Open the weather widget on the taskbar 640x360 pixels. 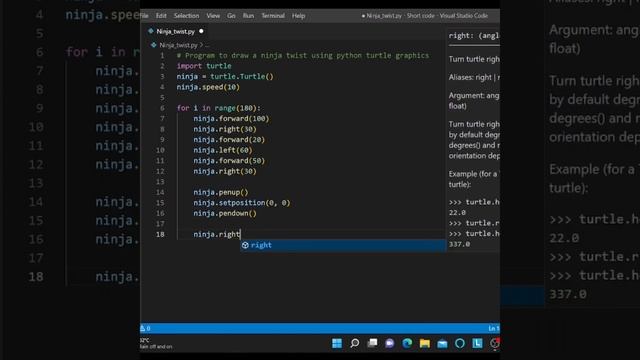pyautogui.click(x=156, y=343)
